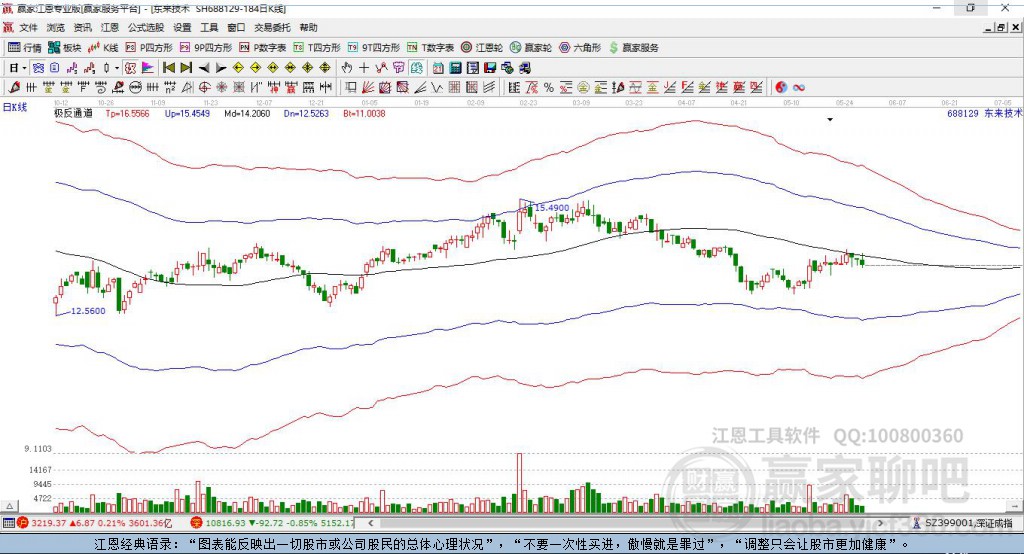Select the n² time-cycle tool
1024x554 pixels.
[x=170, y=87]
